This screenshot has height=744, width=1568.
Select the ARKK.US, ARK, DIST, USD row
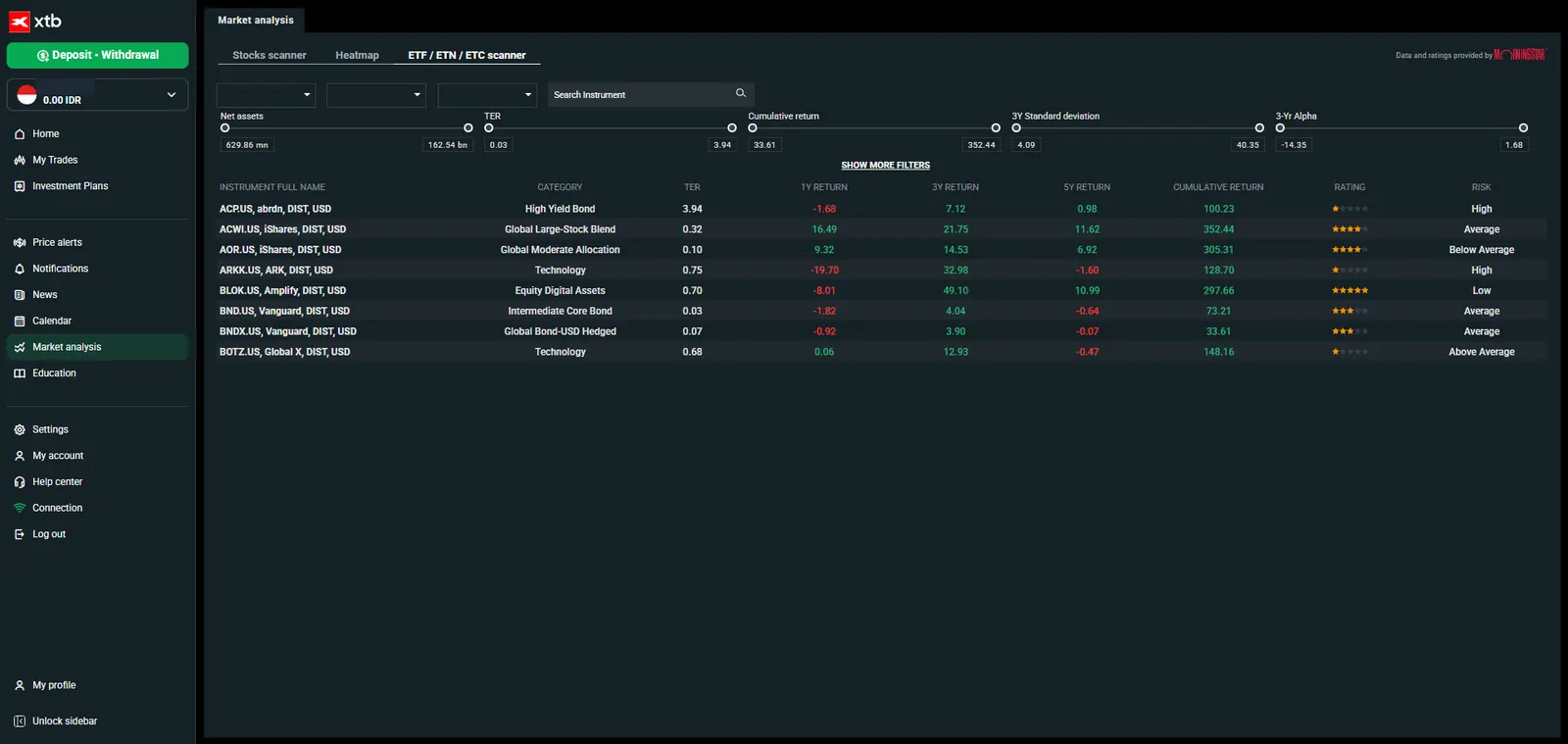pos(882,271)
